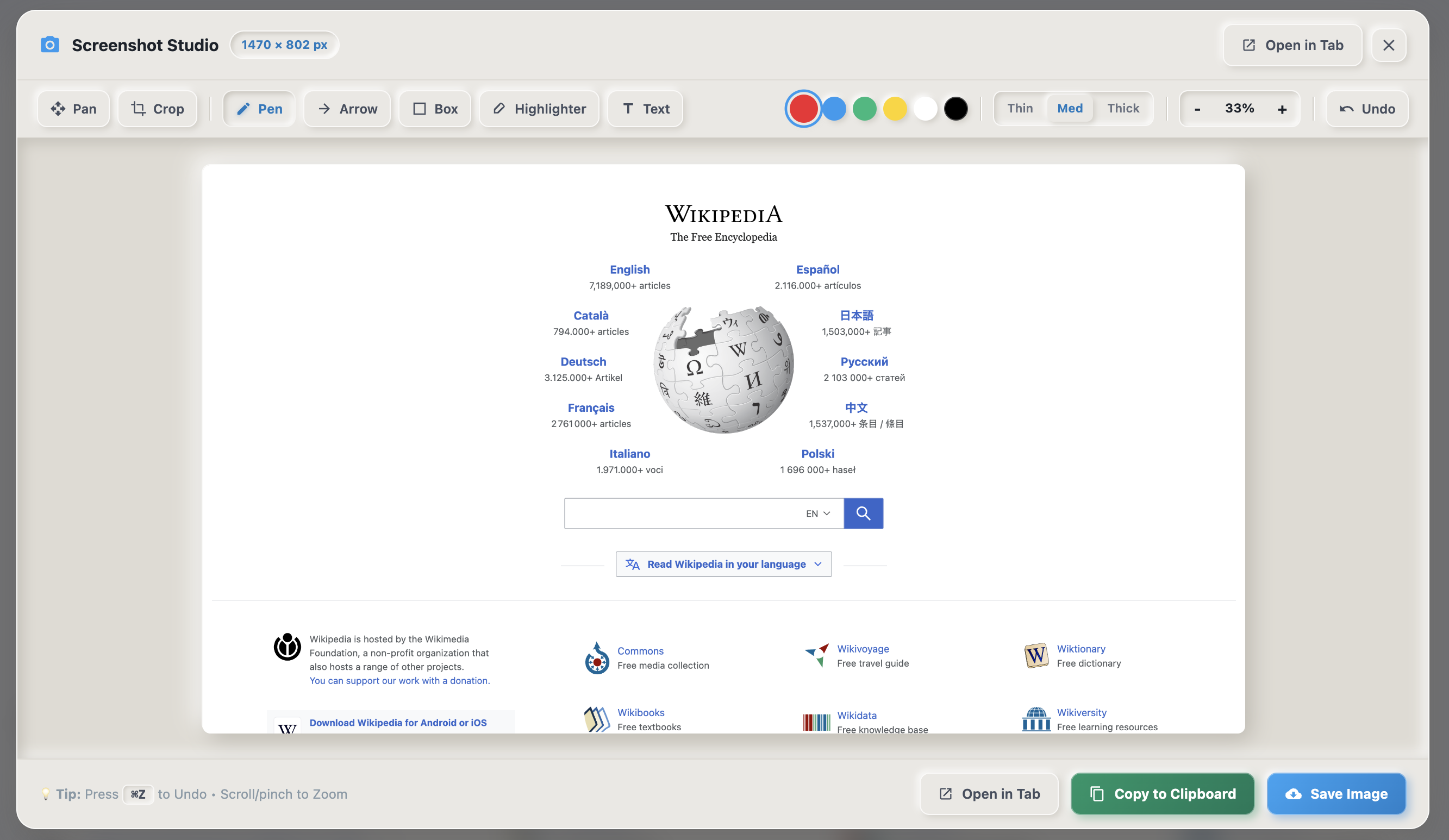Click the Wikidata barcode logo icon
The image size is (1449, 840).
816,722
